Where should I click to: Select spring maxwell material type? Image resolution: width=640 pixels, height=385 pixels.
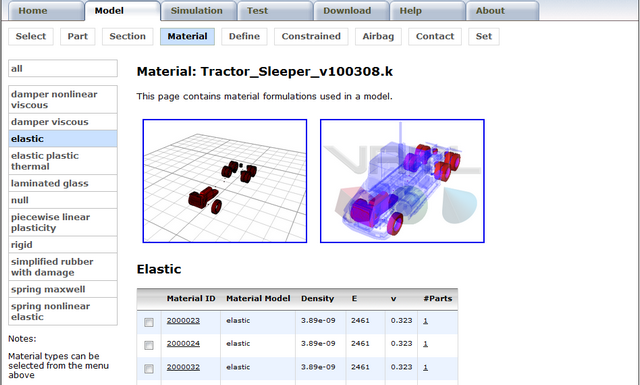63,289
